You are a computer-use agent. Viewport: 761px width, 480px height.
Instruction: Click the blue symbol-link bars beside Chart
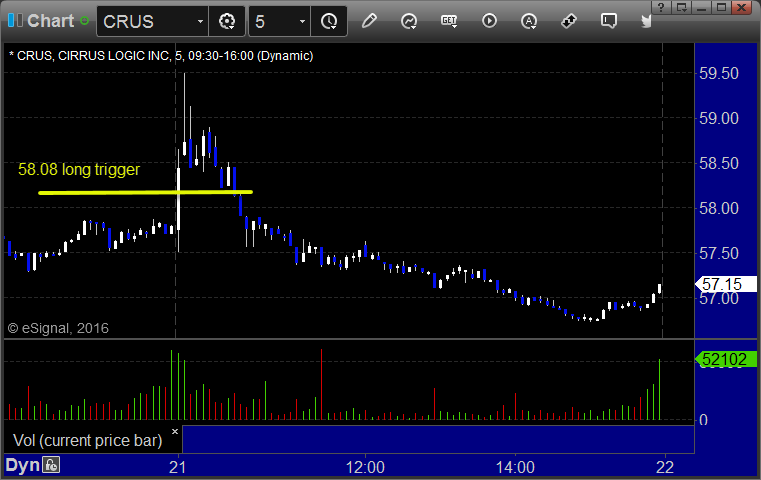click(x=15, y=21)
